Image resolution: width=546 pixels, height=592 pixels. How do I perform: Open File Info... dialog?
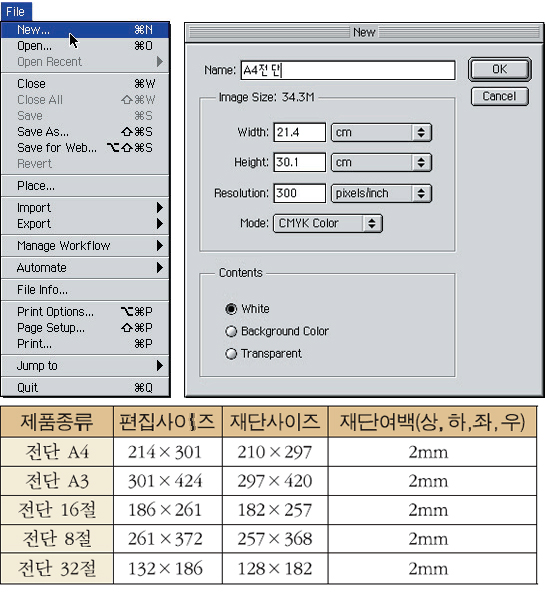[85, 290]
